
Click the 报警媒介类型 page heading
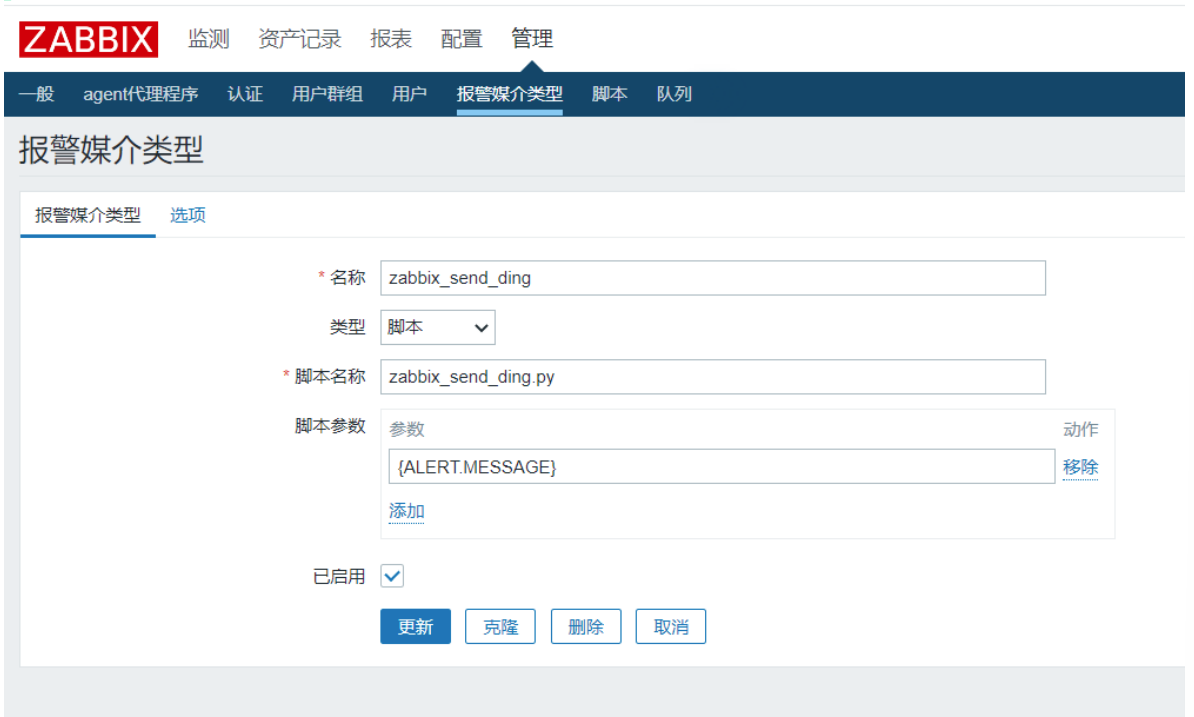coord(111,150)
